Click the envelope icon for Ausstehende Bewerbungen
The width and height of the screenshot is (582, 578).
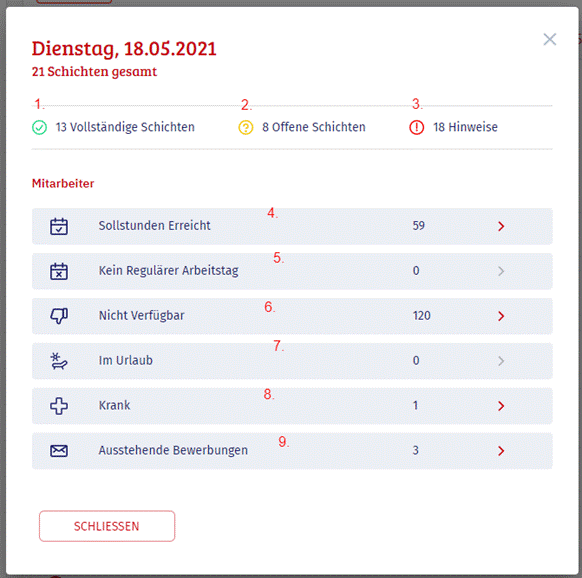(59, 451)
